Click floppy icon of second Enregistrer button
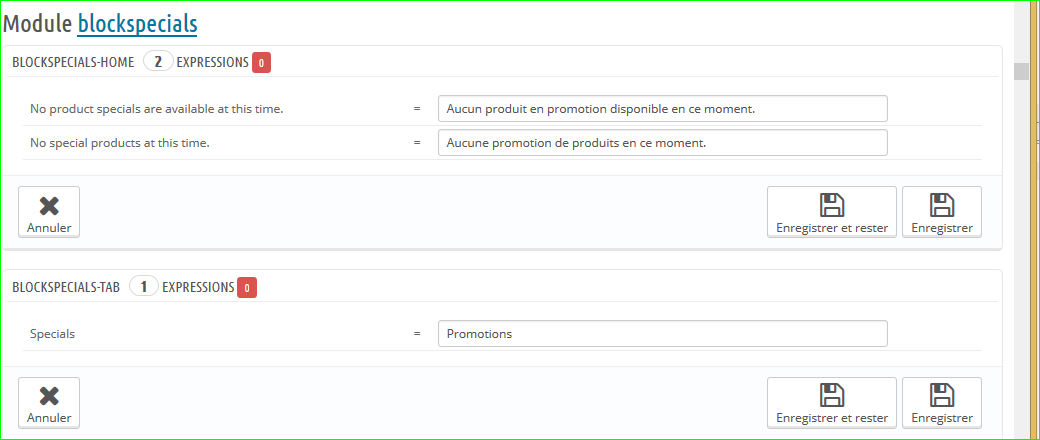Viewport: 1040px width, 440px height. click(941, 395)
